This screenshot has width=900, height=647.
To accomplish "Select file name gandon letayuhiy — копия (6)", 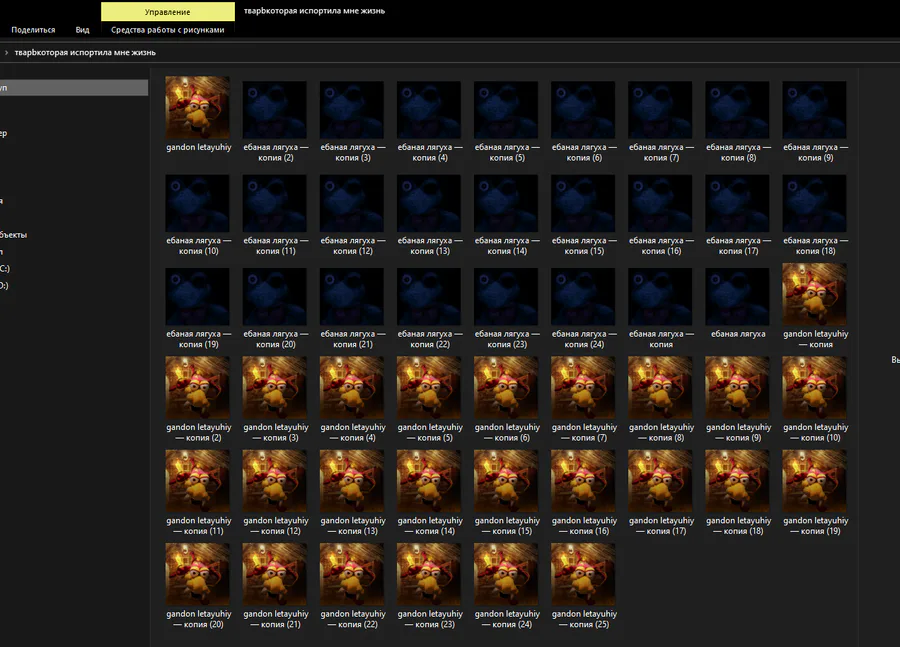I will [507, 432].
